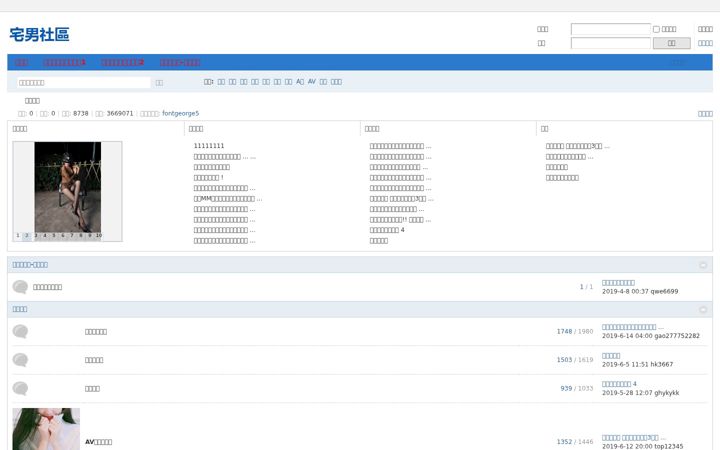The height and width of the screenshot is (450, 720).
Task: Click the 1503 topic count
Action: (564, 360)
